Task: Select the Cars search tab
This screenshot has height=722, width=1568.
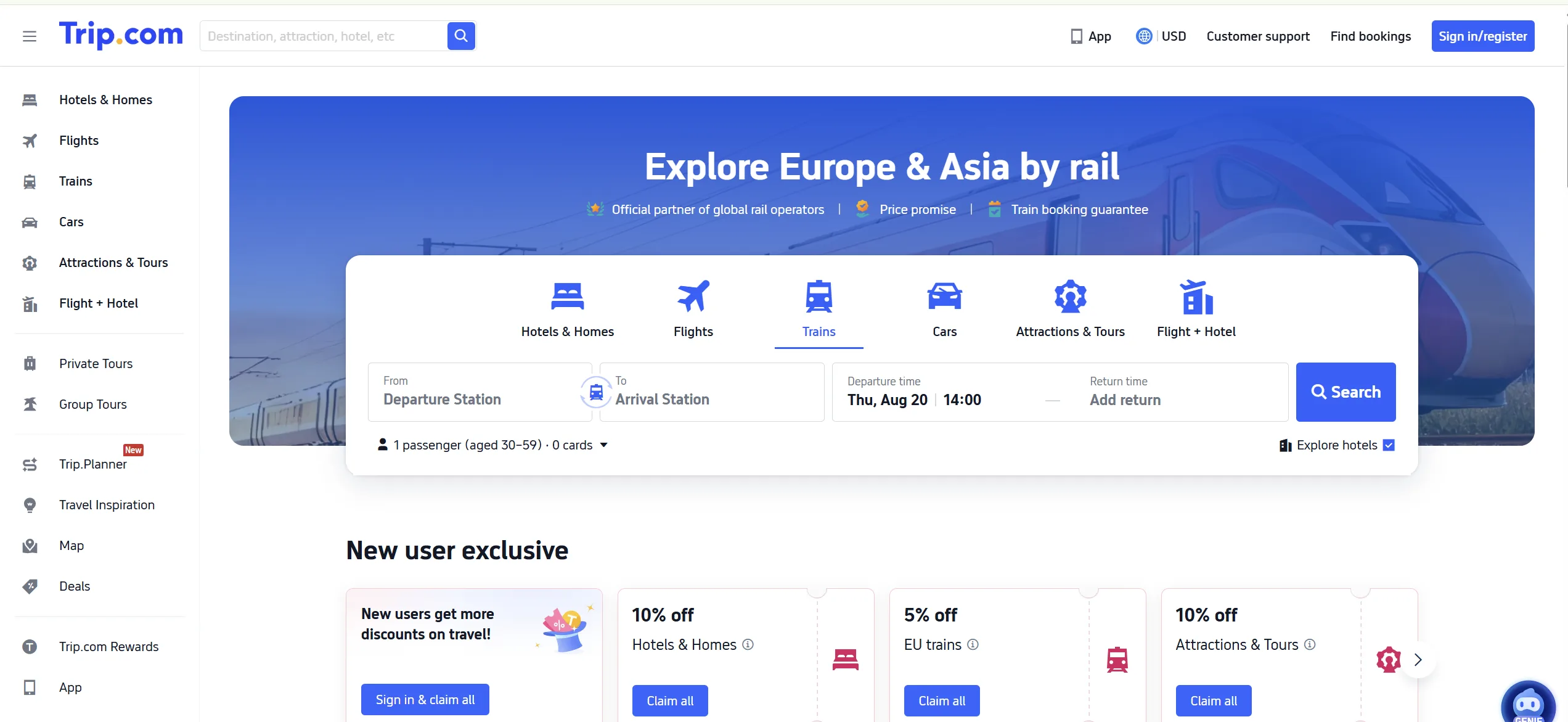Action: [x=944, y=310]
